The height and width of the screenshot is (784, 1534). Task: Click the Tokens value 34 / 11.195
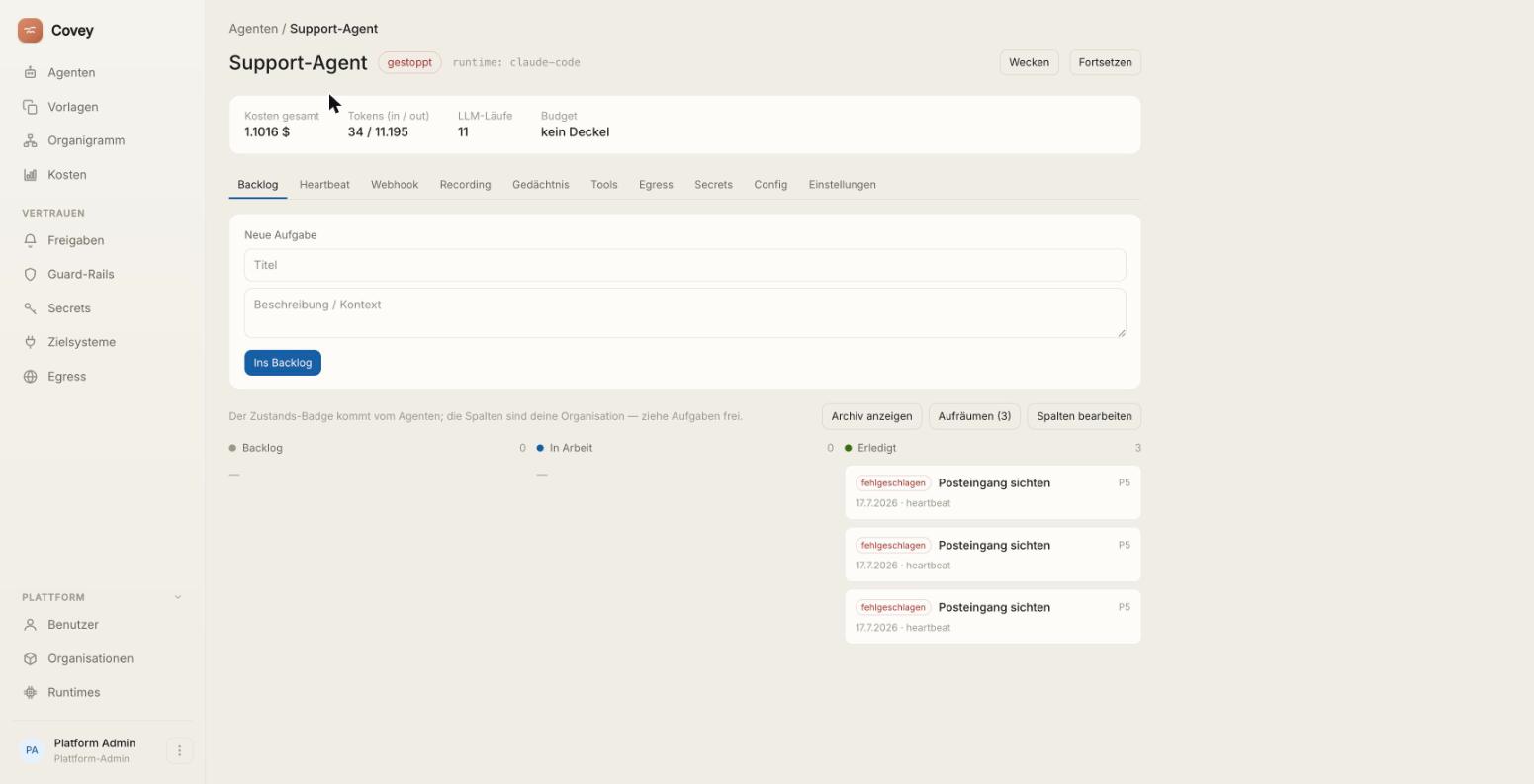click(x=378, y=132)
